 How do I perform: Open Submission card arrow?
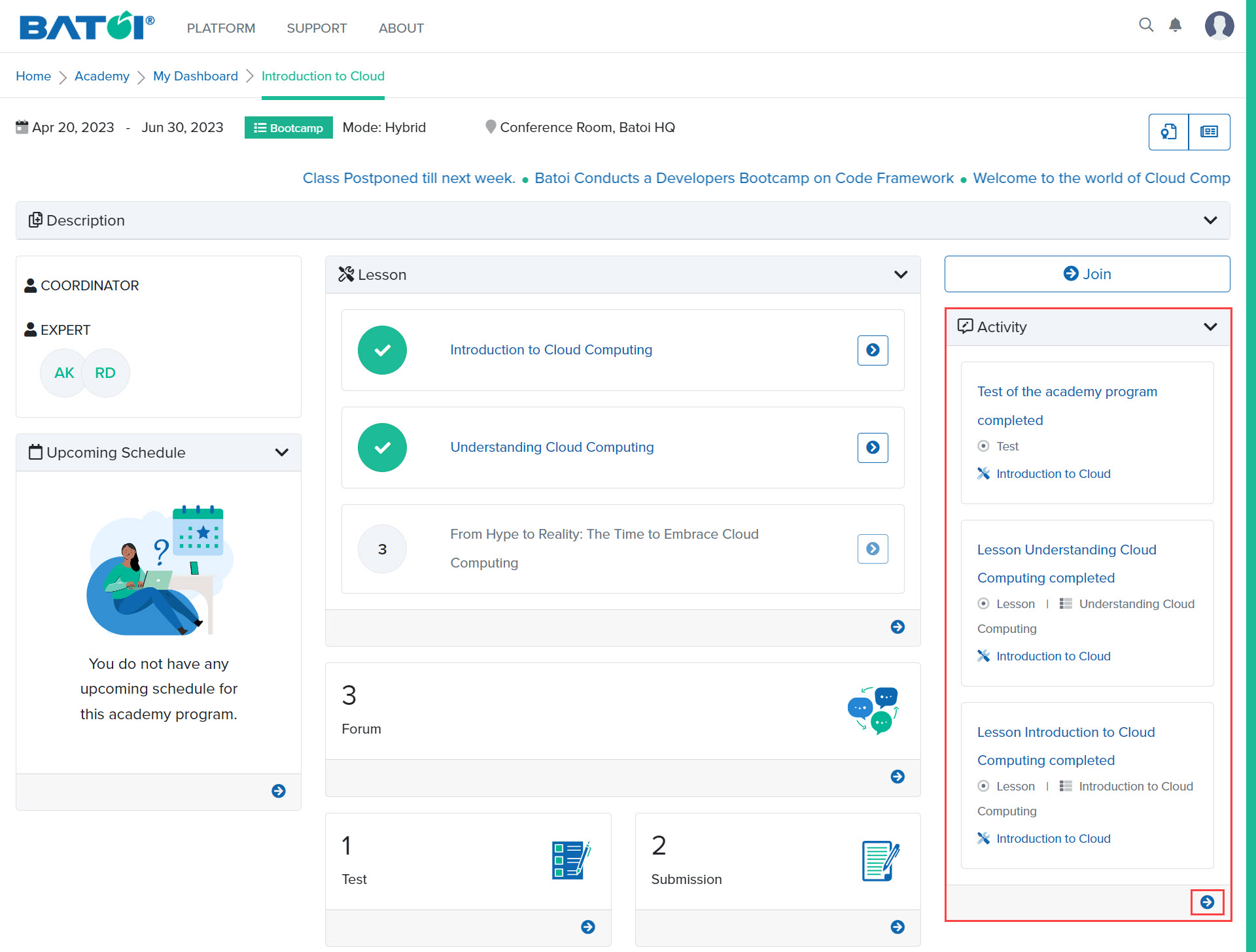pos(898,927)
